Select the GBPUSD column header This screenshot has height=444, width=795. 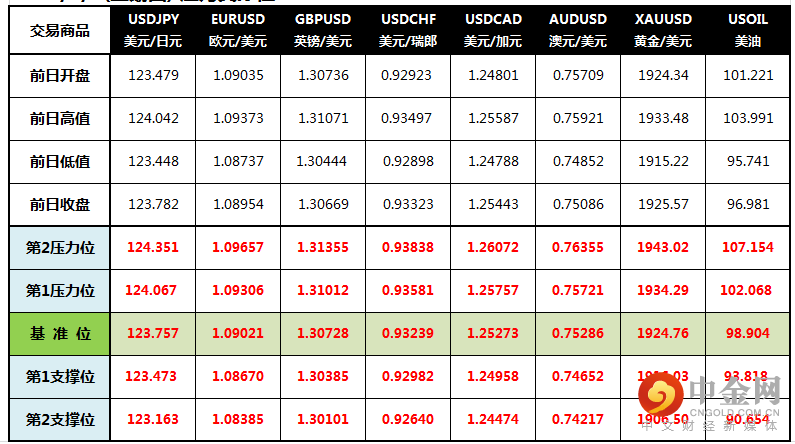tap(323, 30)
